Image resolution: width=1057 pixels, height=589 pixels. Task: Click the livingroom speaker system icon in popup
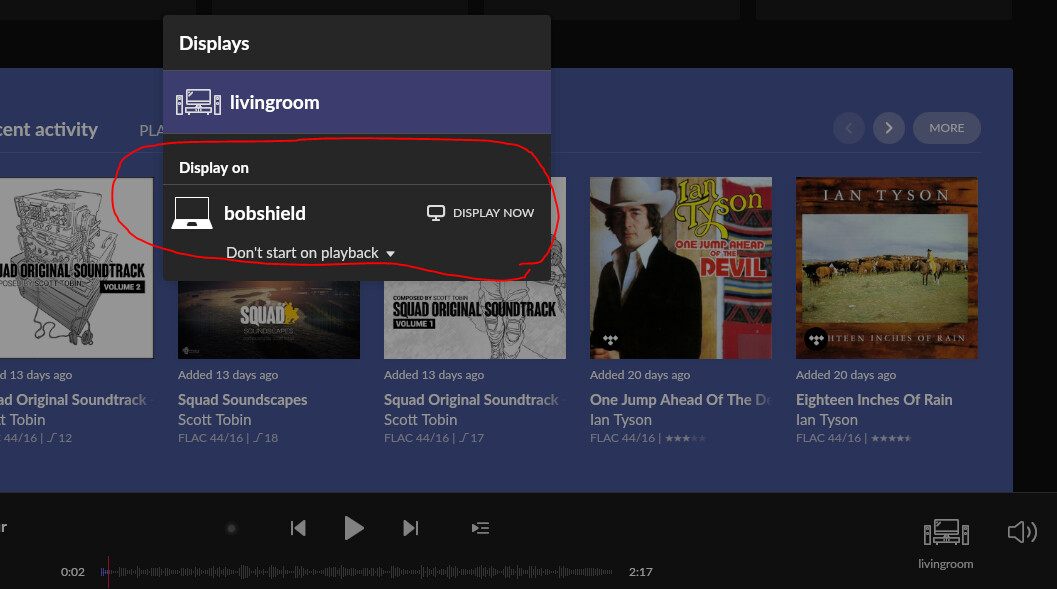tap(198, 102)
